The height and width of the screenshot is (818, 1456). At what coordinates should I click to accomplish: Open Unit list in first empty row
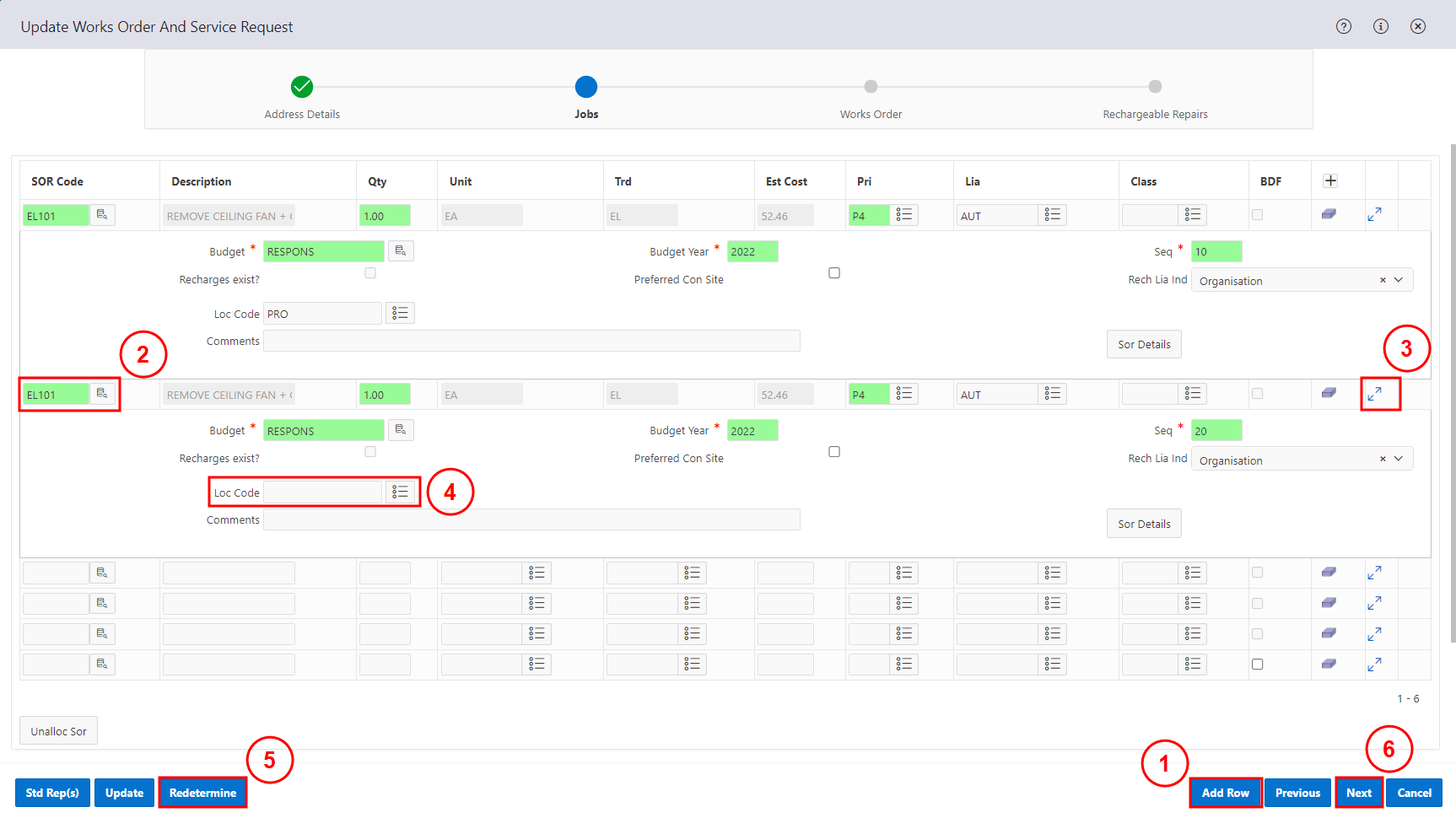pyautogui.click(x=537, y=573)
